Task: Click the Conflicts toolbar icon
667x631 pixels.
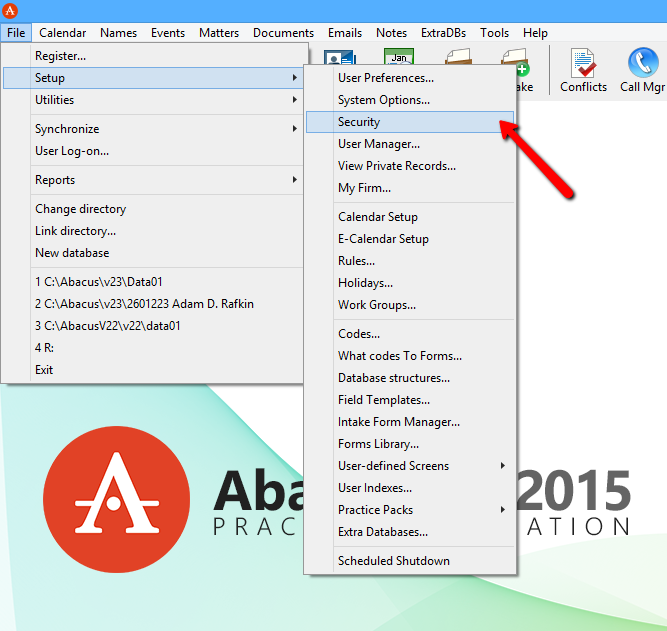Action: tap(583, 71)
